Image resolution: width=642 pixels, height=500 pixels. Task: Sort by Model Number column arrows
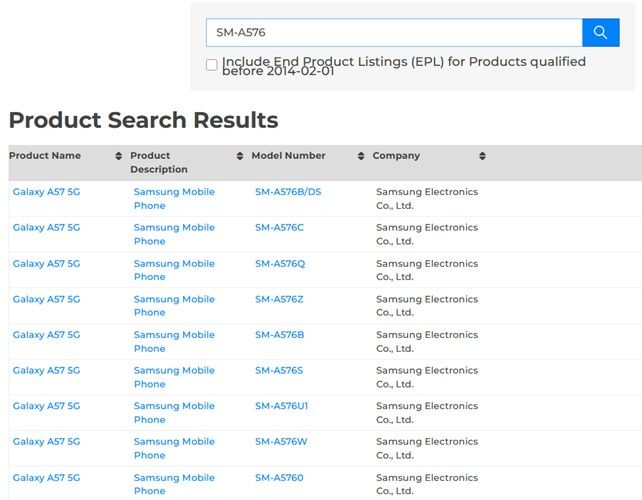pyautogui.click(x=361, y=156)
